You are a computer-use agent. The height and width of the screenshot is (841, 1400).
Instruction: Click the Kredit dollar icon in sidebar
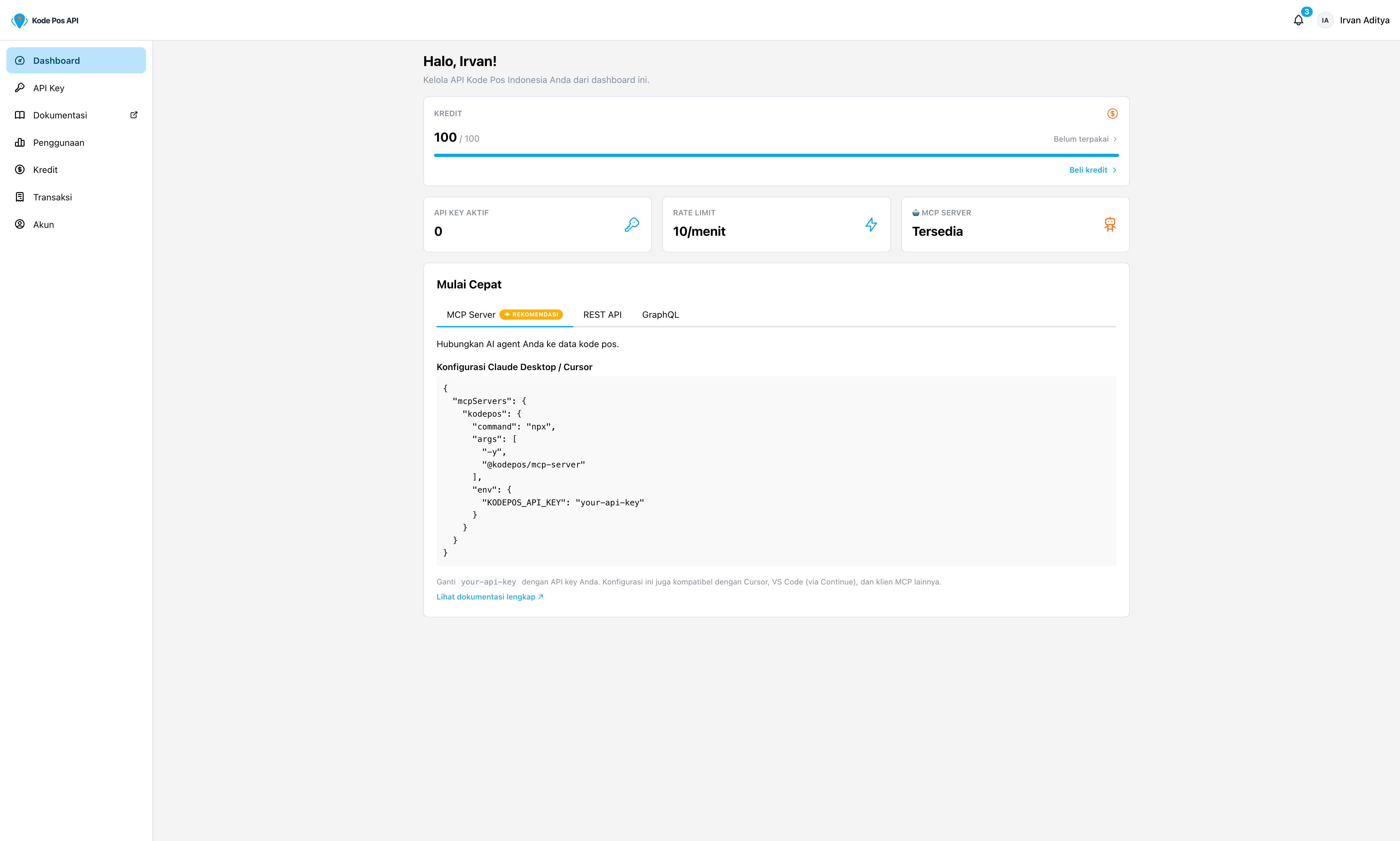coord(20,169)
